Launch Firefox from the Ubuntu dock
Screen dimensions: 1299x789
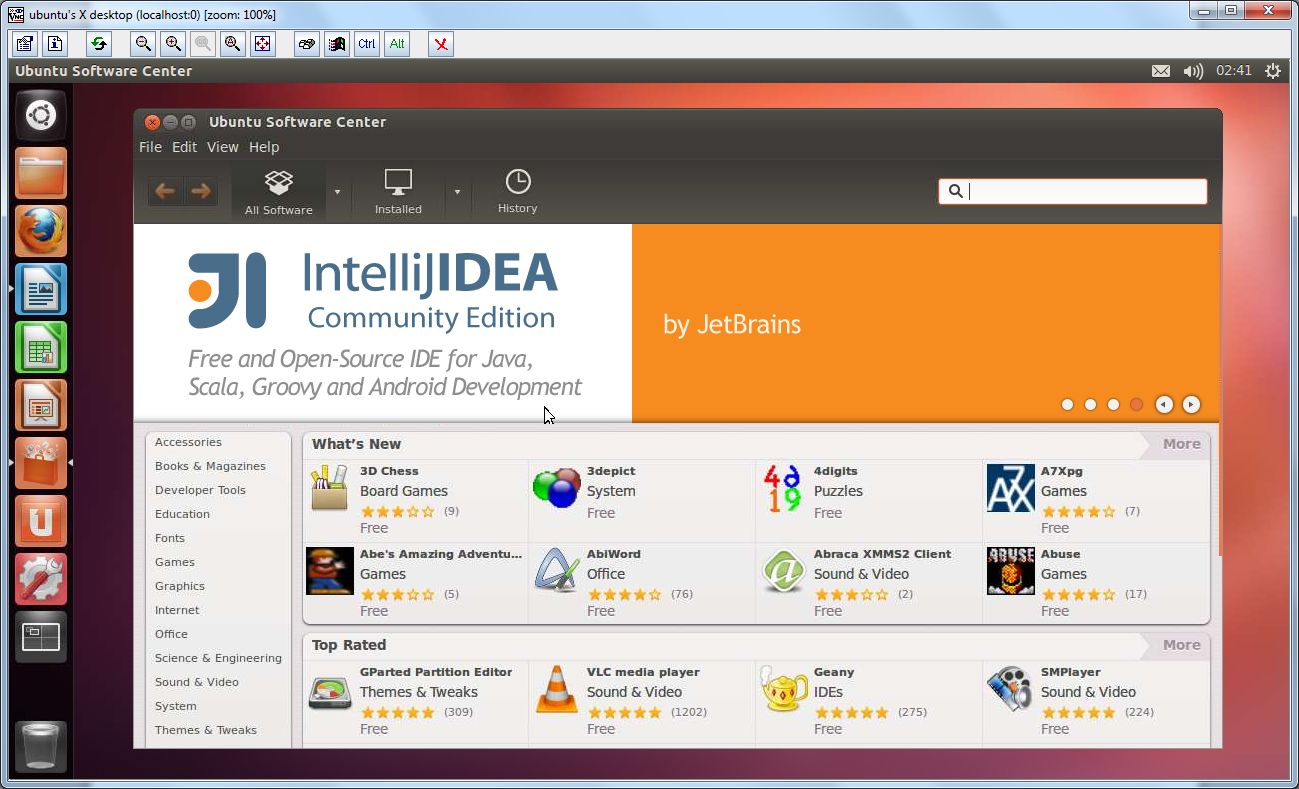point(41,231)
